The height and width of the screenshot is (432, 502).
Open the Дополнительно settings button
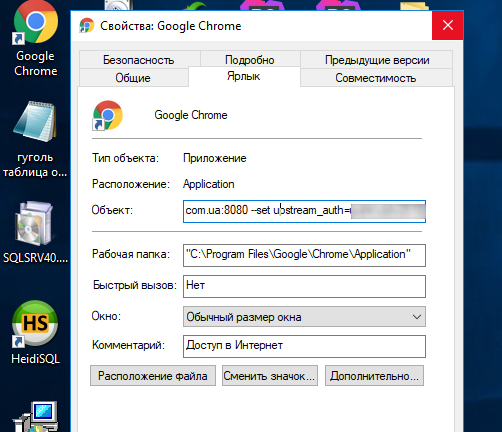point(374,376)
